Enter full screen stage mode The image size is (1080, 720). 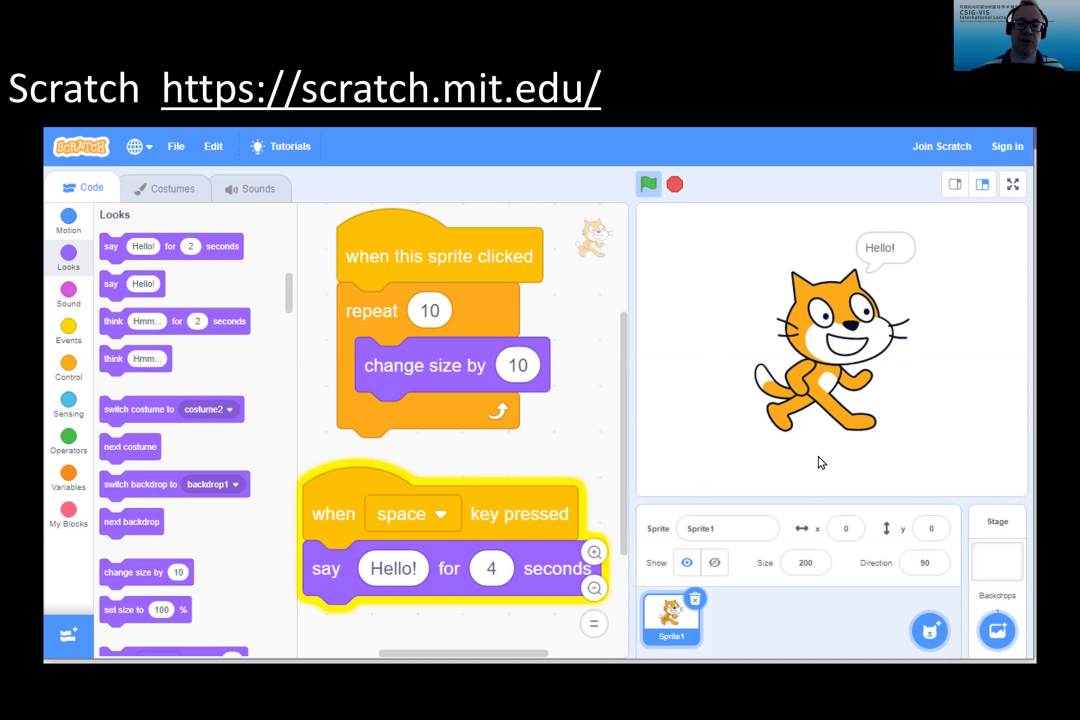click(1012, 184)
